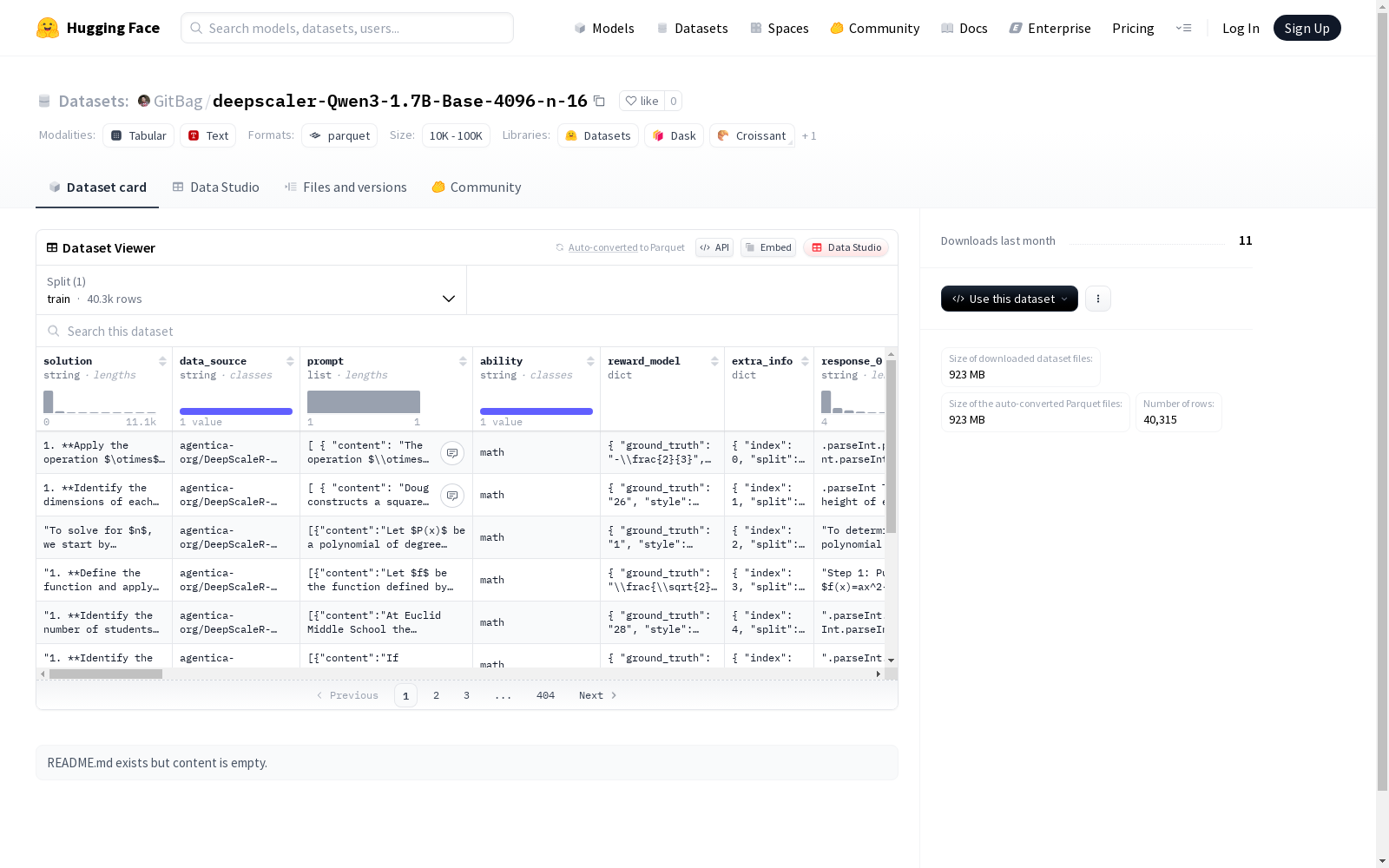The width and height of the screenshot is (1389, 868).
Task: Select the '"To solve for $n$' solution cell
Action: coord(104,537)
